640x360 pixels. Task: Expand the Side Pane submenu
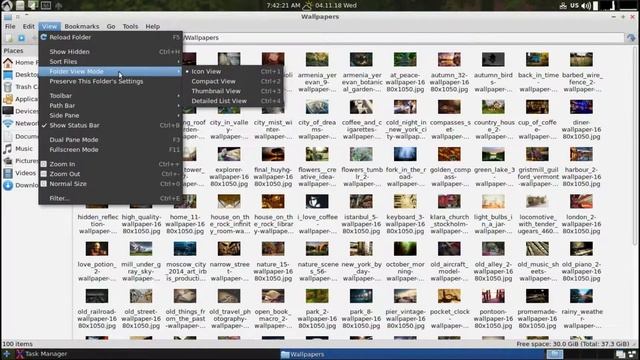point(110,116)
